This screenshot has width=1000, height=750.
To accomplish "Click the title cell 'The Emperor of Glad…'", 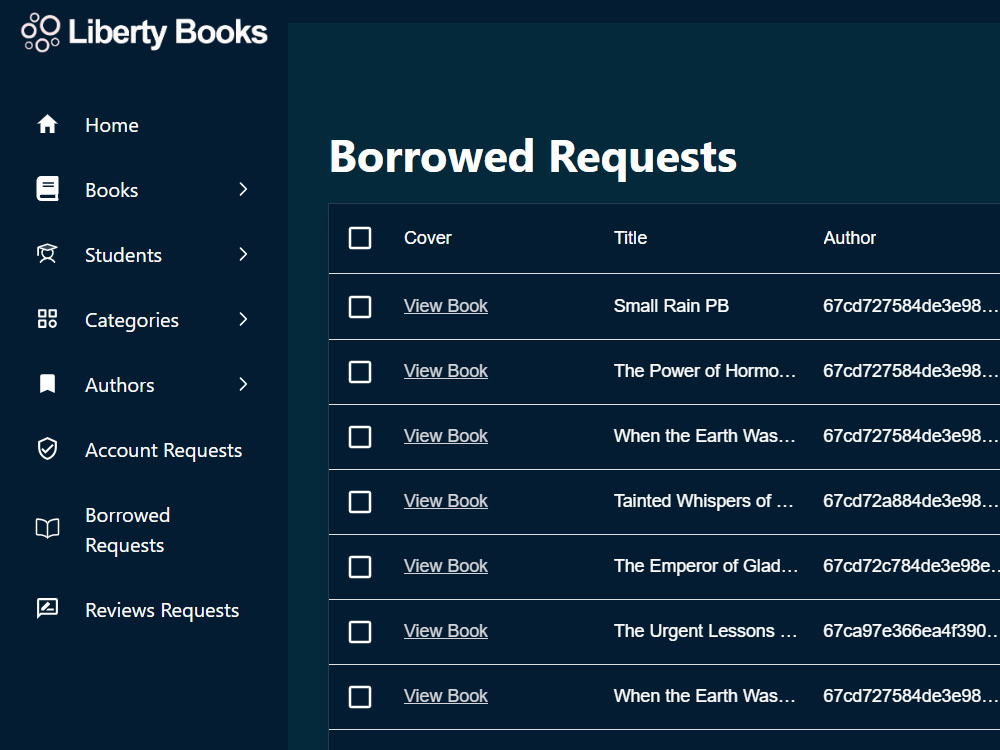I will pyautogui.click(x=706, y=566).
